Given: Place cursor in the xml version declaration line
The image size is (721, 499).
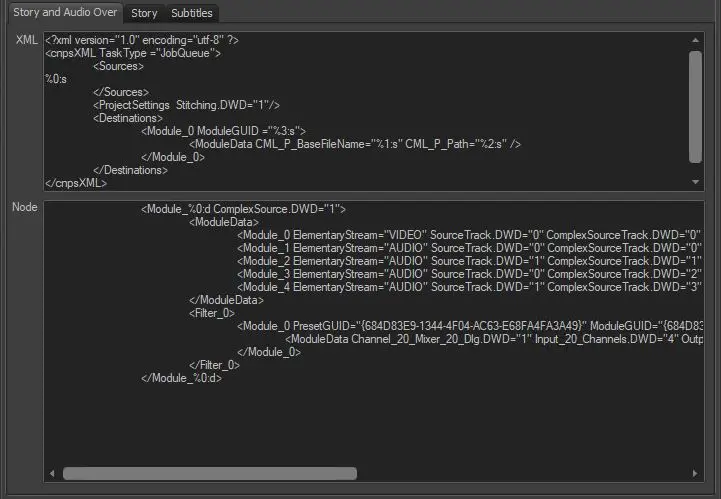Looking at the screenshot, I should click(x=141, y=39).
